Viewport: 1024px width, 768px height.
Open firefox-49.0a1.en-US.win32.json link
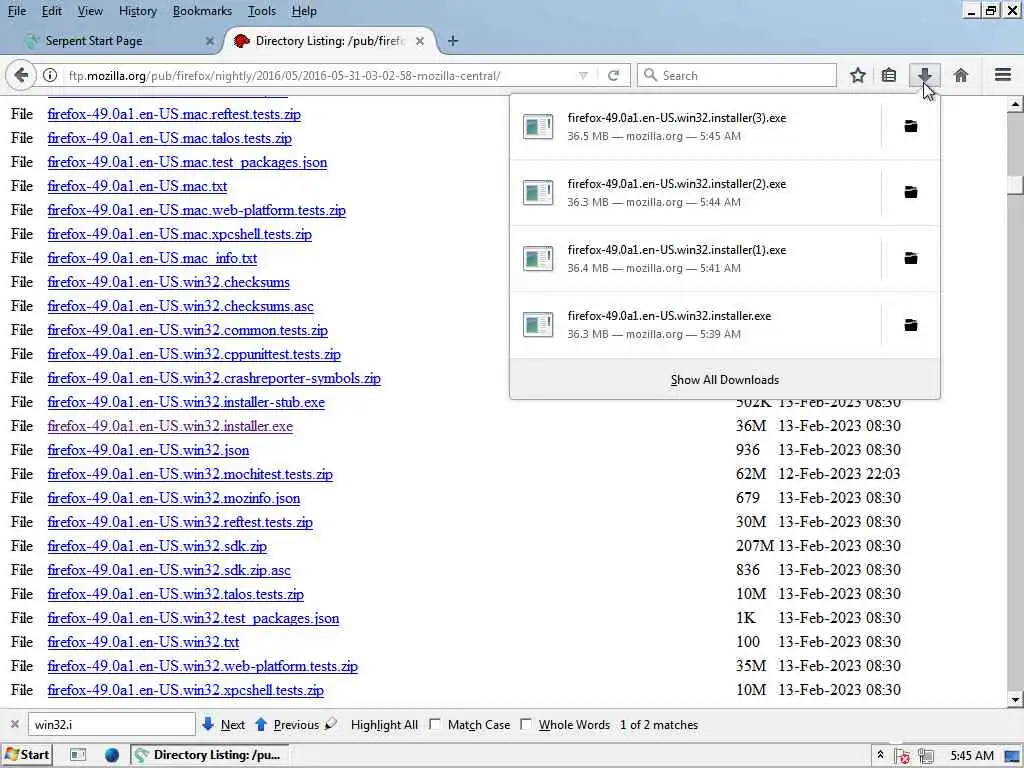(148, 450)
